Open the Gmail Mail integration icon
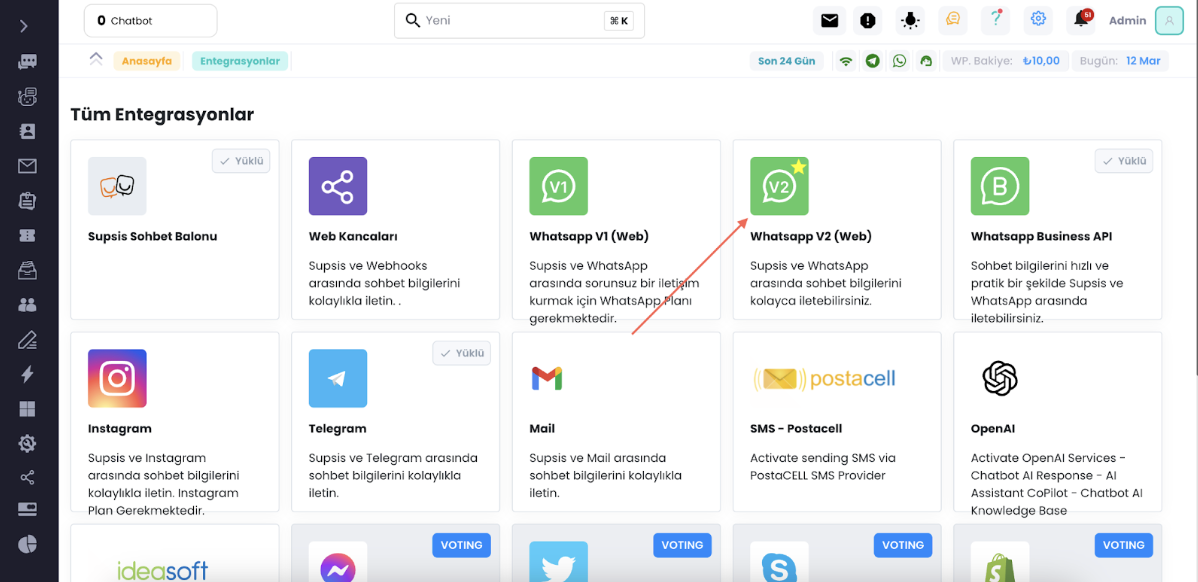This screenshot has height=582, width=1198. point(547,378)
